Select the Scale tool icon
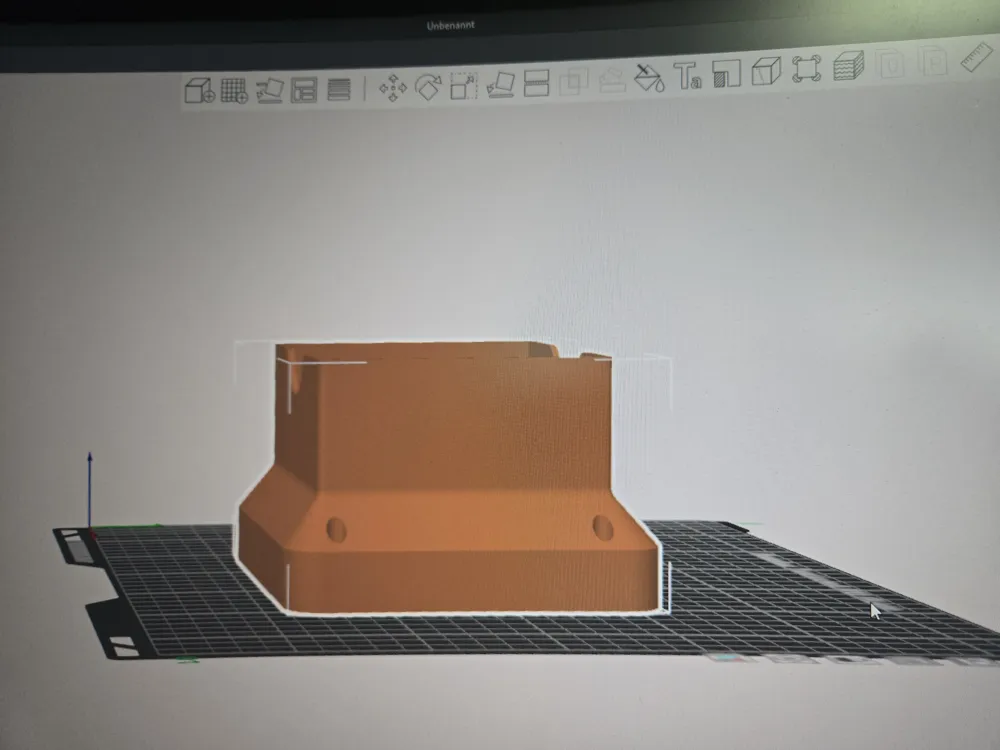 [464, 85]
